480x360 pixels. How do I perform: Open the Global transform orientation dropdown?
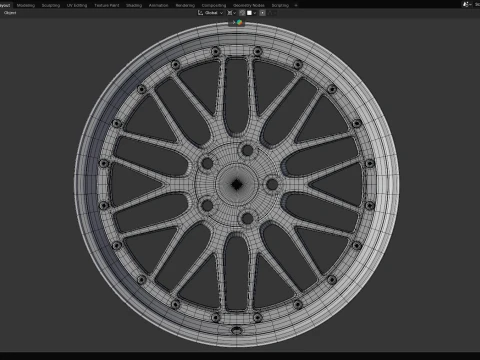point(210,13)
